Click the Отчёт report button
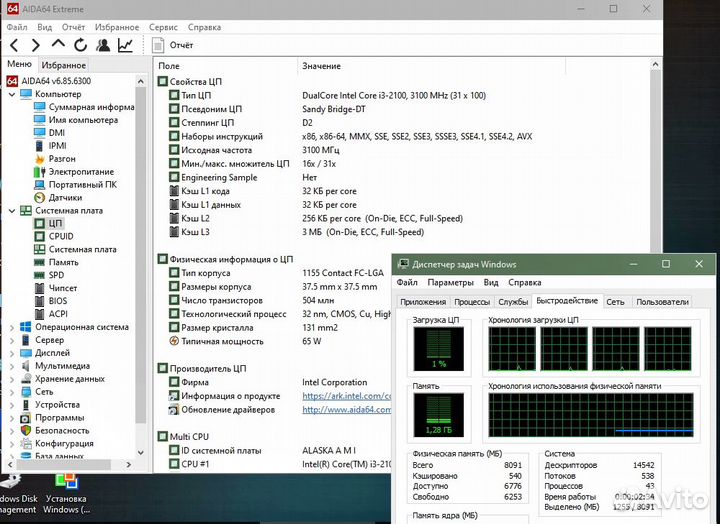Viewport: 720px width, 524px height. [173, 45]
